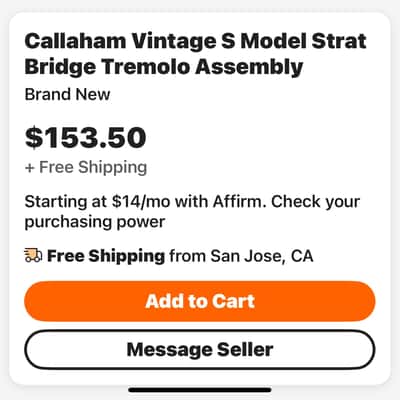Tap the word Callaham in title

coord(75,41)
